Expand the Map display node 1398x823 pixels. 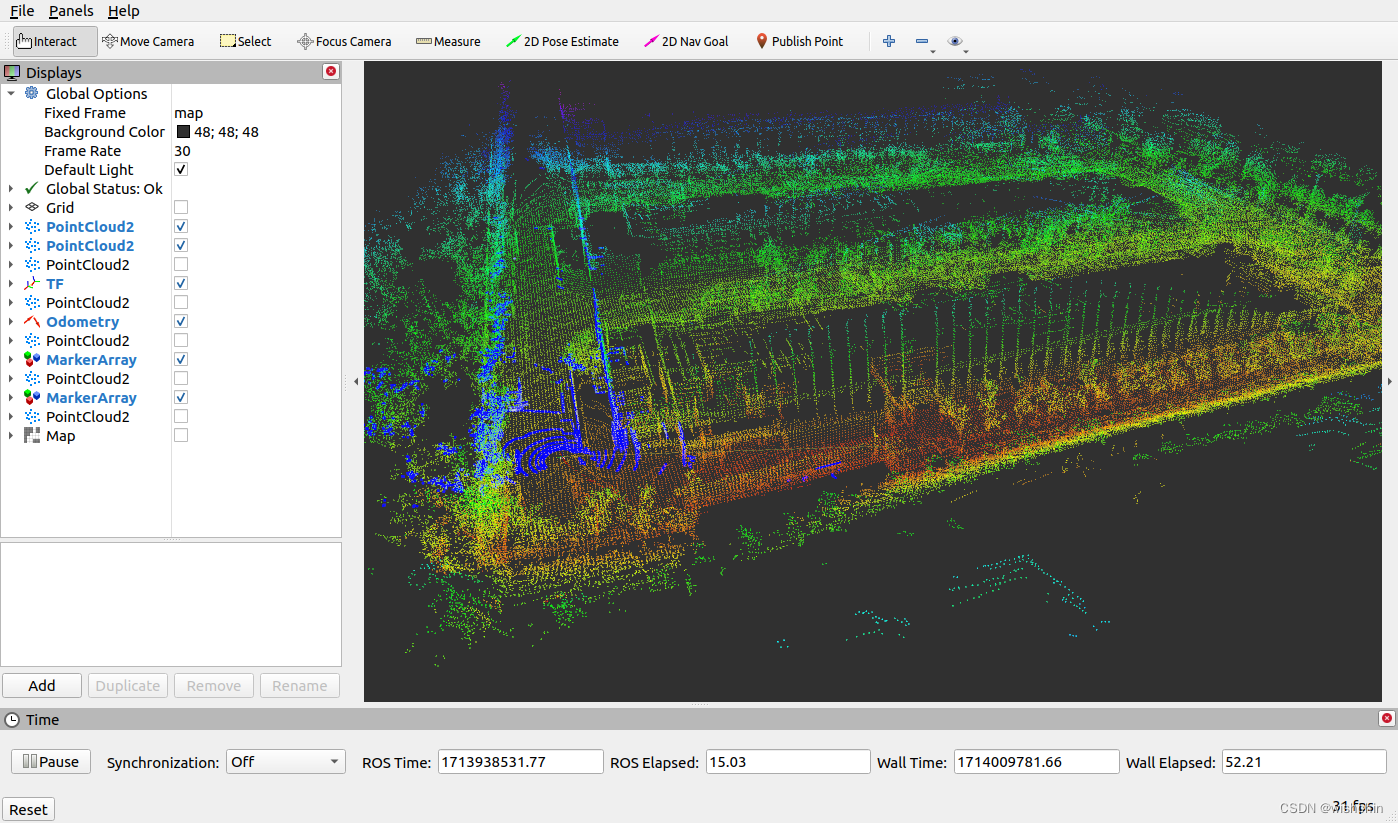(x=11, y=435)
